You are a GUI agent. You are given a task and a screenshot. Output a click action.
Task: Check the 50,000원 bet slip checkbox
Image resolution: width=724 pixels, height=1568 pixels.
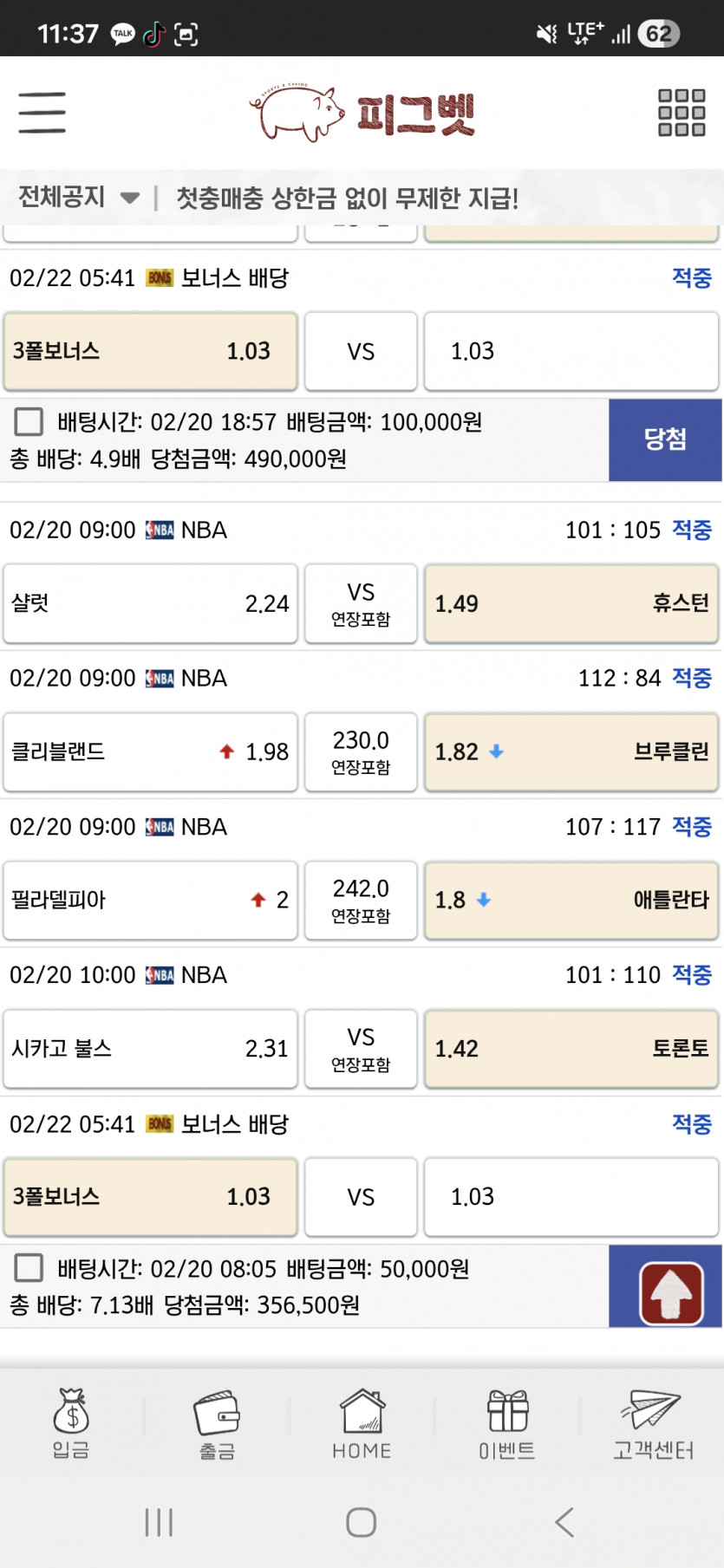(29, 1268)
